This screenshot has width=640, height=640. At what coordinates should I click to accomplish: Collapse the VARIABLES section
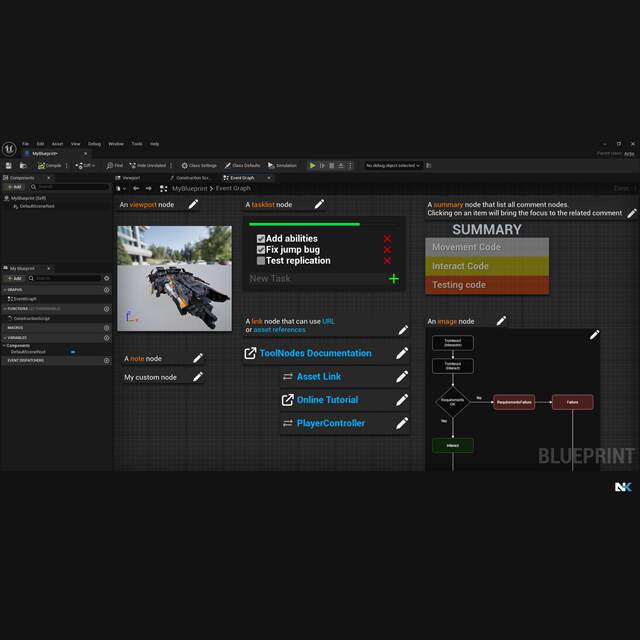pos(5,338)
